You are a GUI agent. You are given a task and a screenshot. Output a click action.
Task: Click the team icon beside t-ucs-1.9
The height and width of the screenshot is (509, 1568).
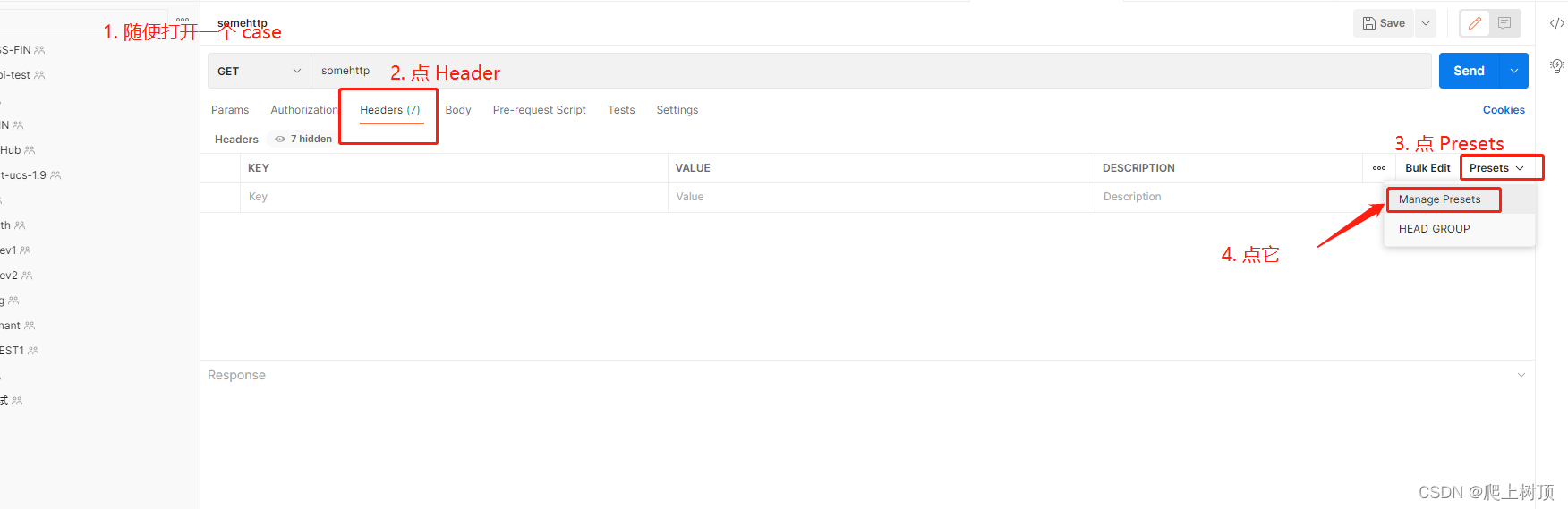[55, 175]
